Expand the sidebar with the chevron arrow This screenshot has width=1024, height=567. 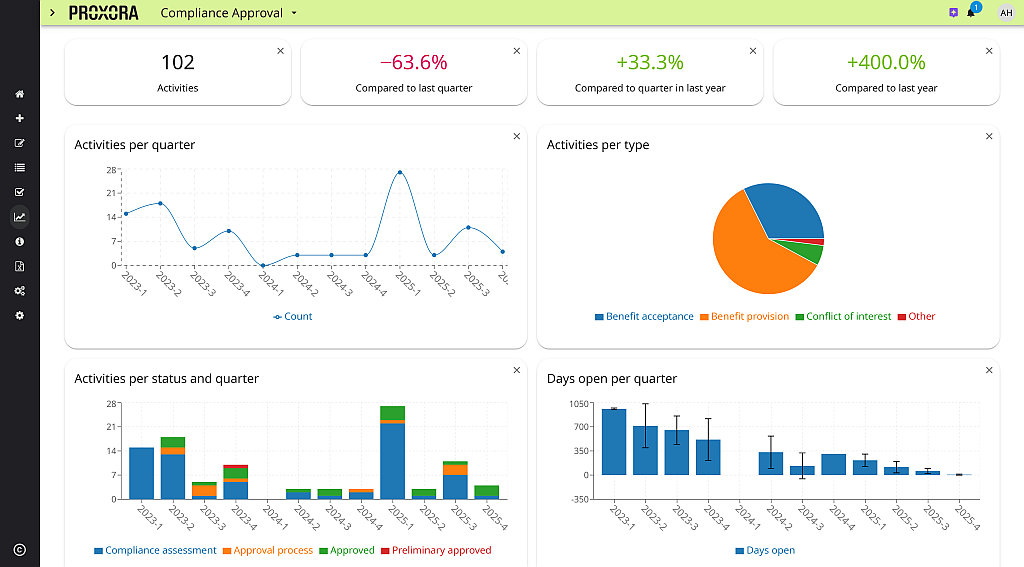(52, 13)
